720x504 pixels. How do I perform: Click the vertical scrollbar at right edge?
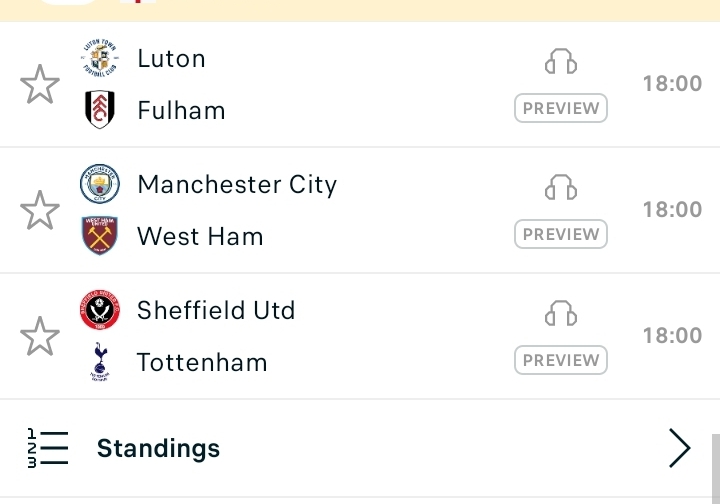[x=716, y=468]
